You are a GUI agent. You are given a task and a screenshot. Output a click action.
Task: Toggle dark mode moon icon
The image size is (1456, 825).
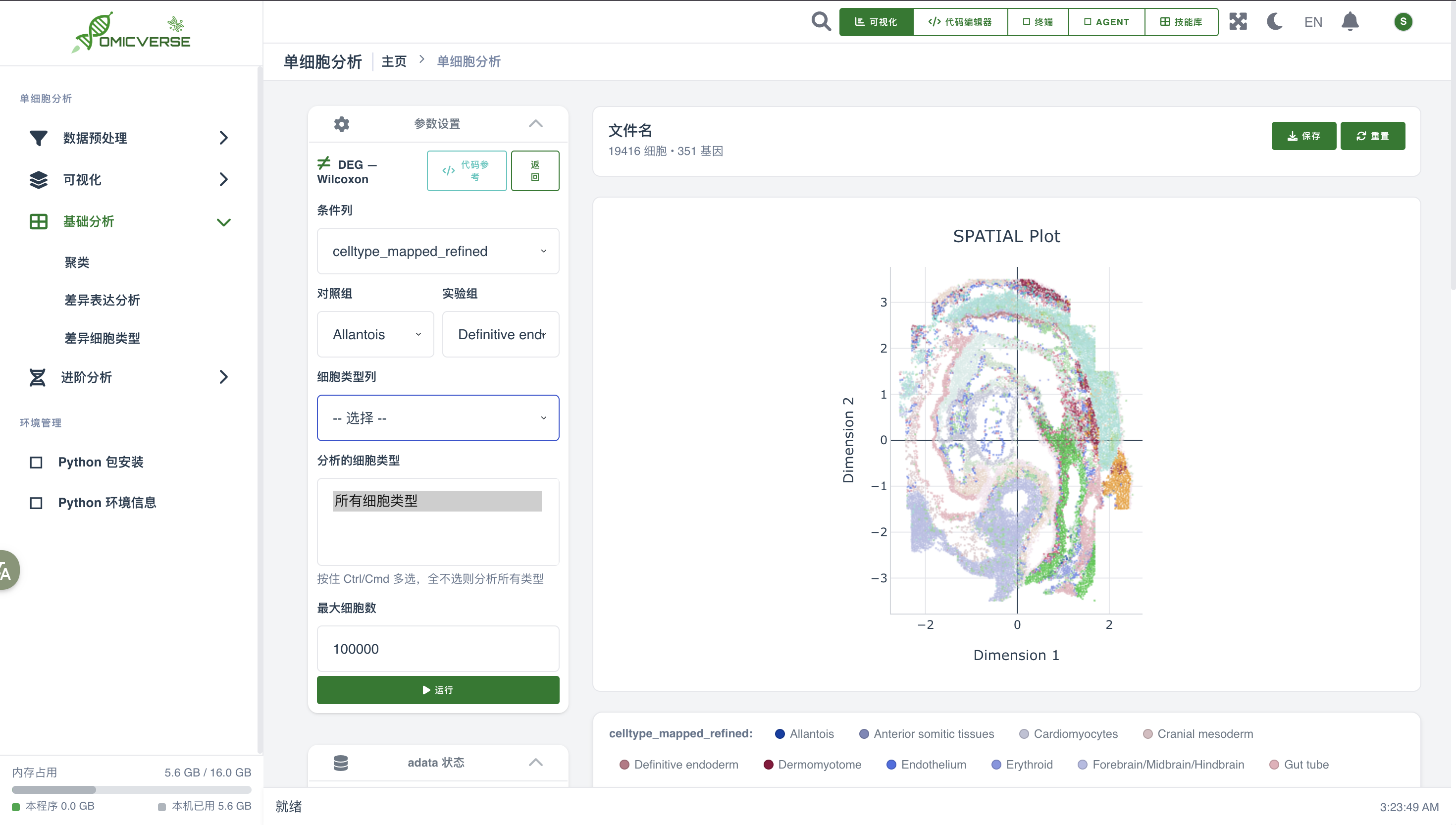point(1275,21)
